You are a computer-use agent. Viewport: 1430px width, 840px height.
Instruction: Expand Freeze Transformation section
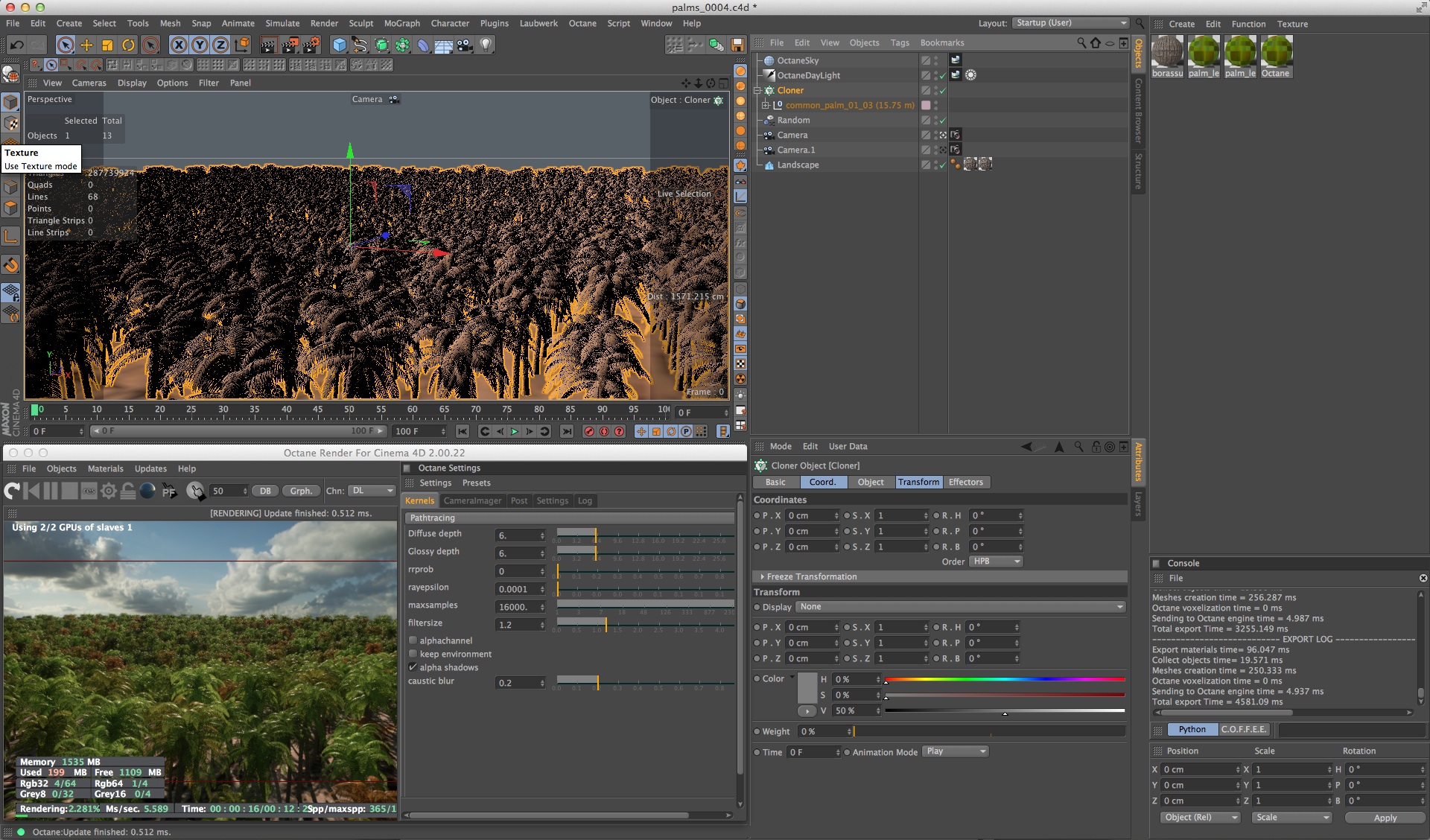pos(763,576)
